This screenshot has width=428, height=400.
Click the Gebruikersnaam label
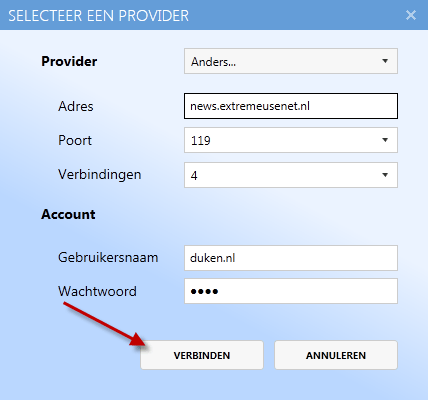[108, 258]
